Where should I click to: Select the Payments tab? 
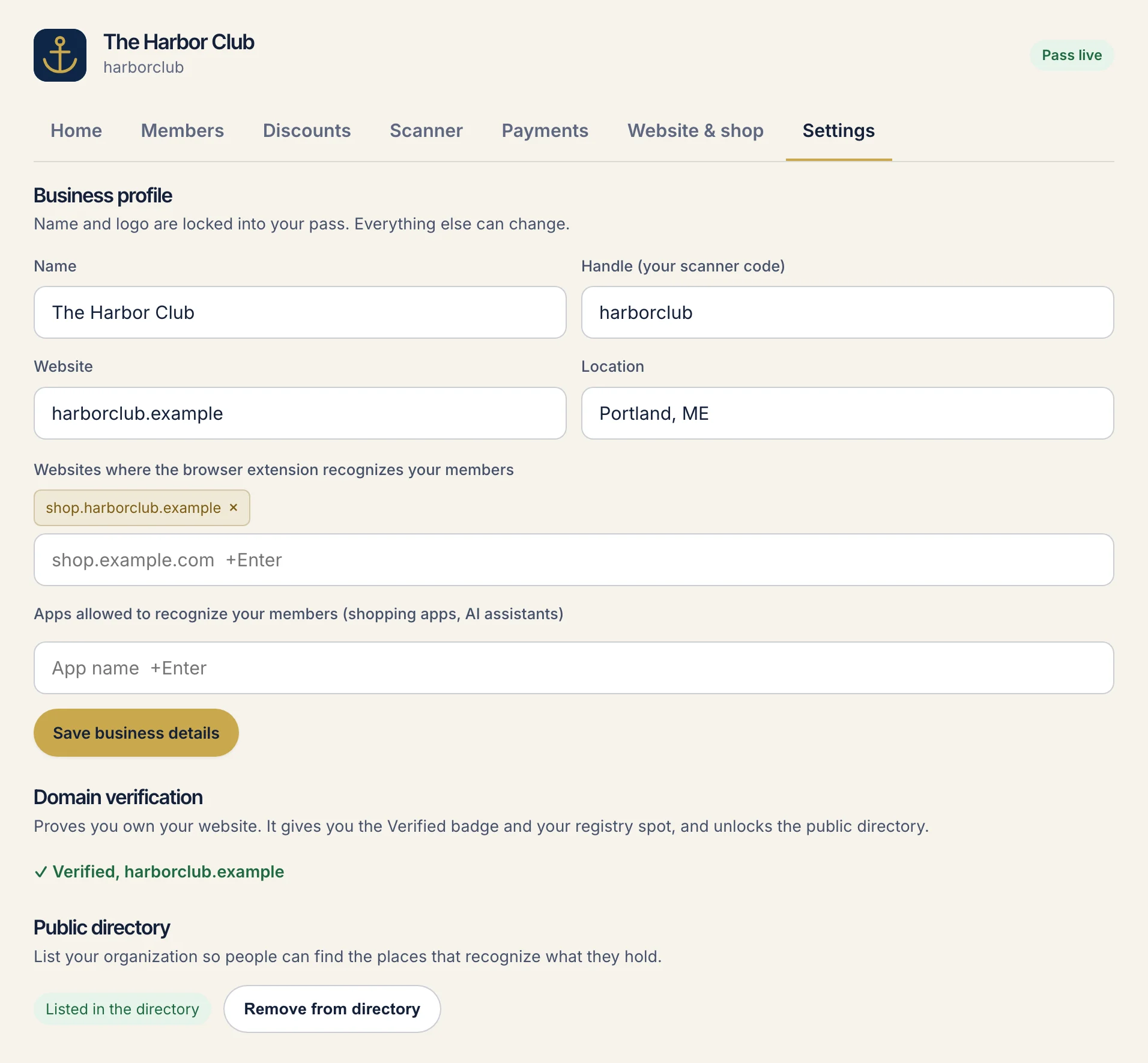pos(545,130)
